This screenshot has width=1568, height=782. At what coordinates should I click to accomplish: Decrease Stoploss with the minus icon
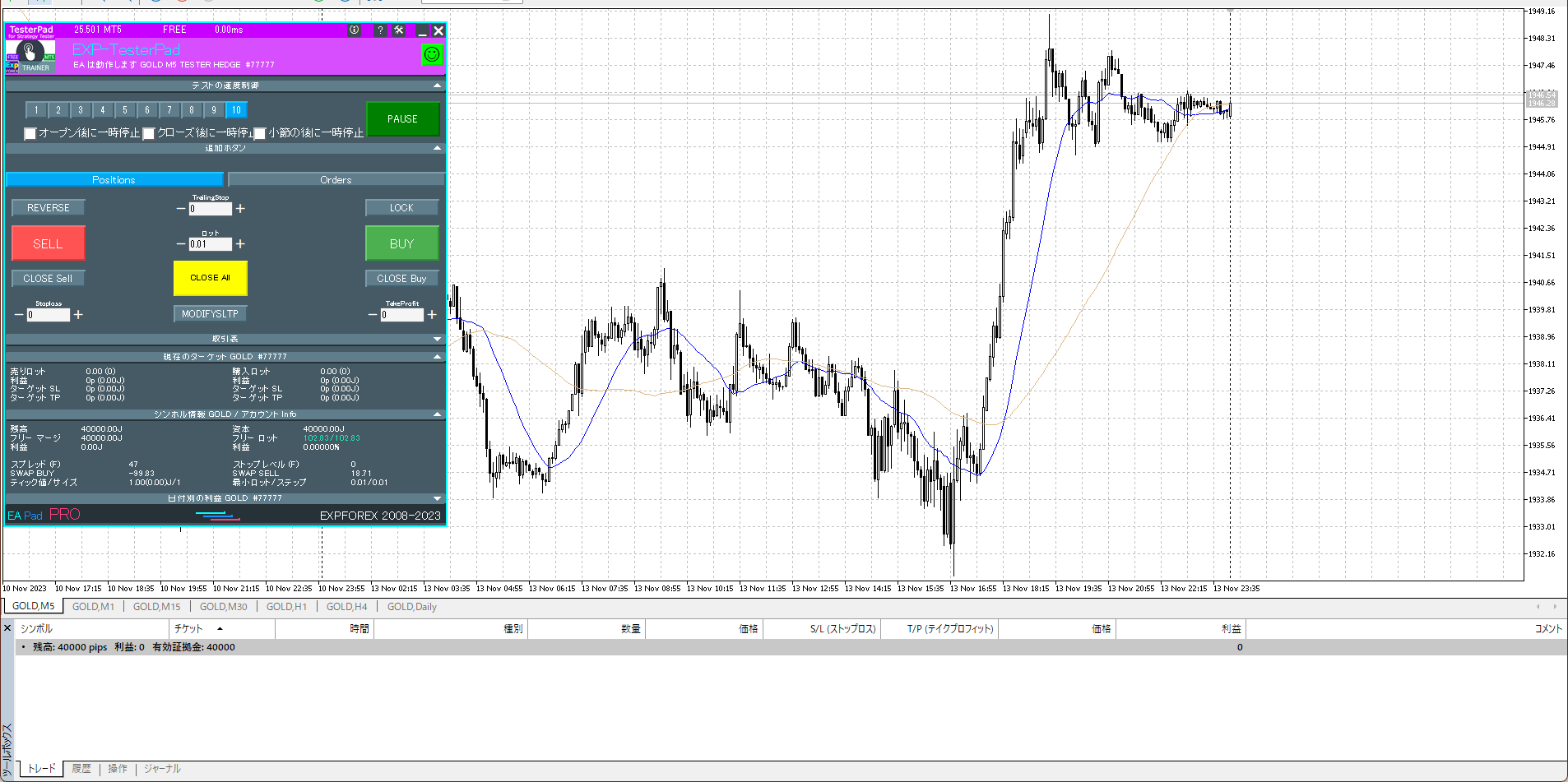click(19, 315)
